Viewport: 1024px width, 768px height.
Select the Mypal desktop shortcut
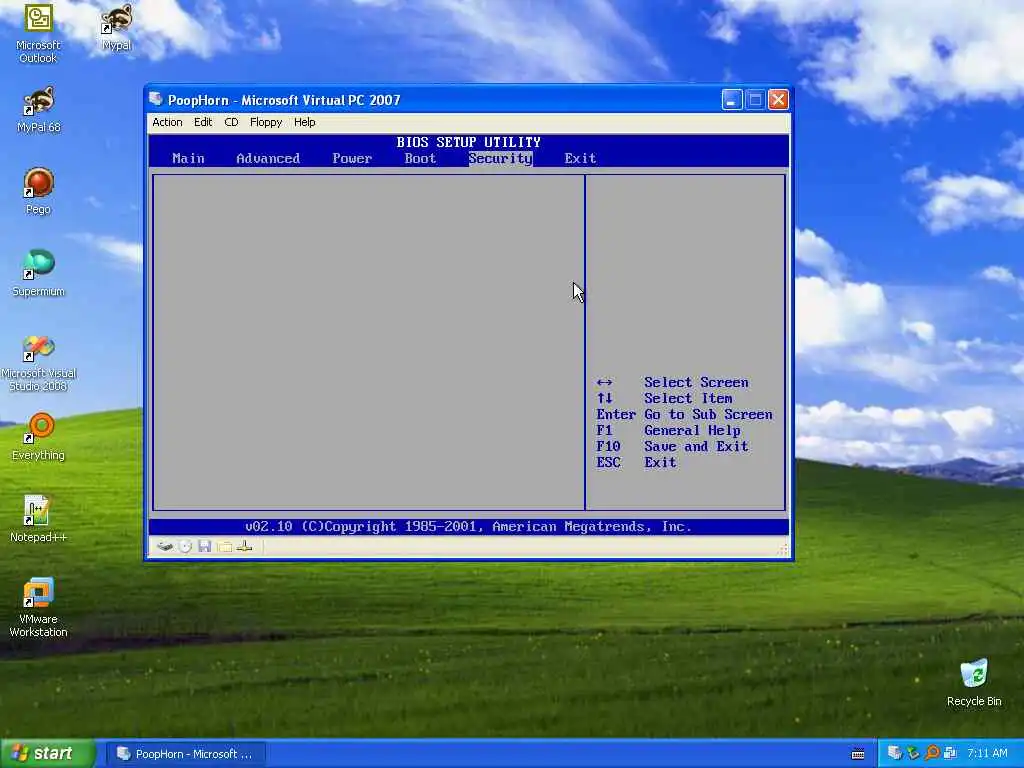(x=117, y=28)
